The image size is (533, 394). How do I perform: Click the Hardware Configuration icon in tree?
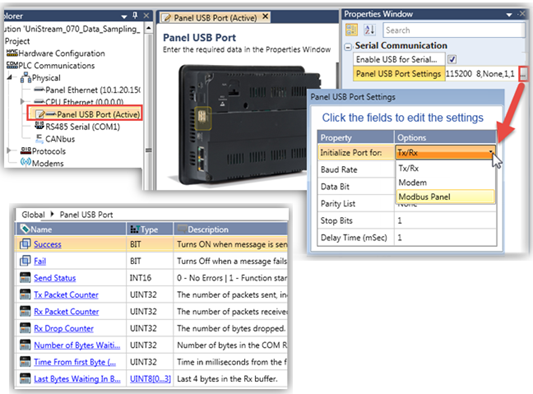(x=12, y=53)
